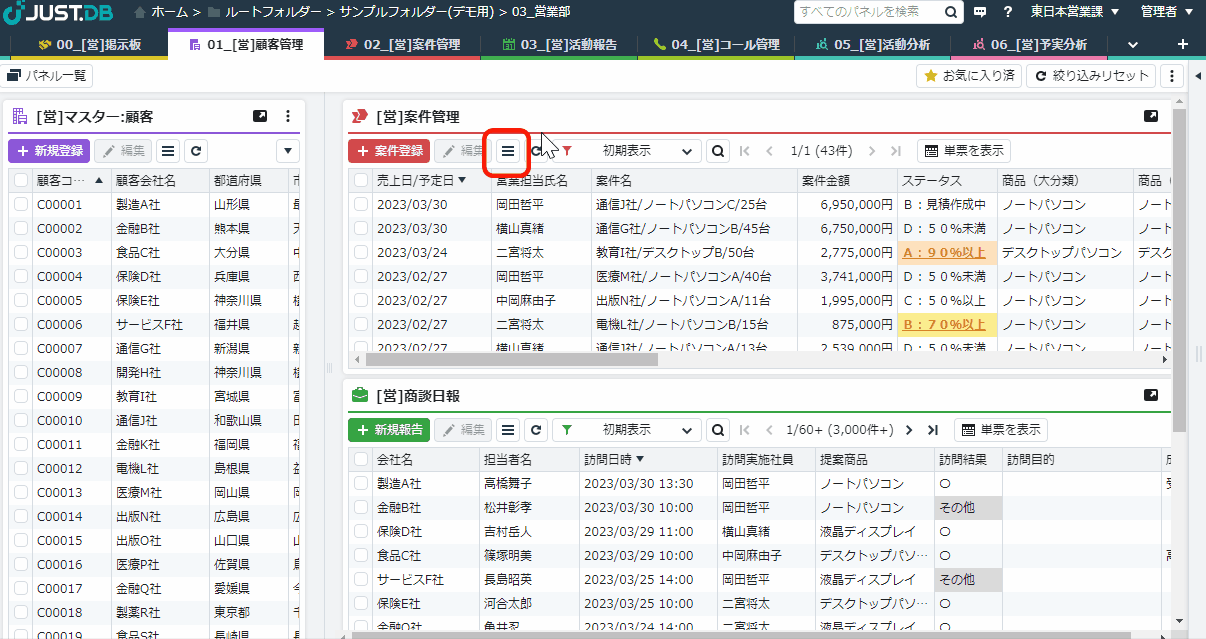Click the refresh icon in マスター:顧客 panel

(x=195, y=151)
